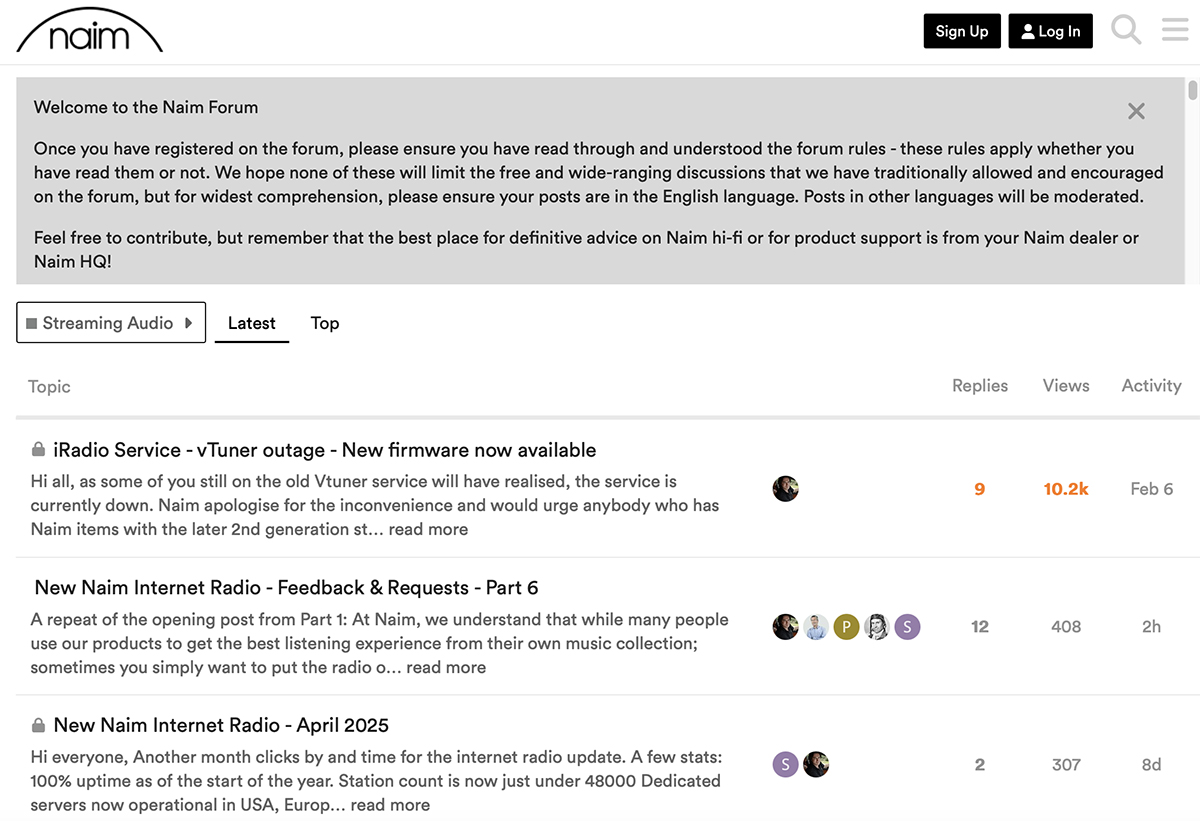Click the Log In button

pos(1050,31)
